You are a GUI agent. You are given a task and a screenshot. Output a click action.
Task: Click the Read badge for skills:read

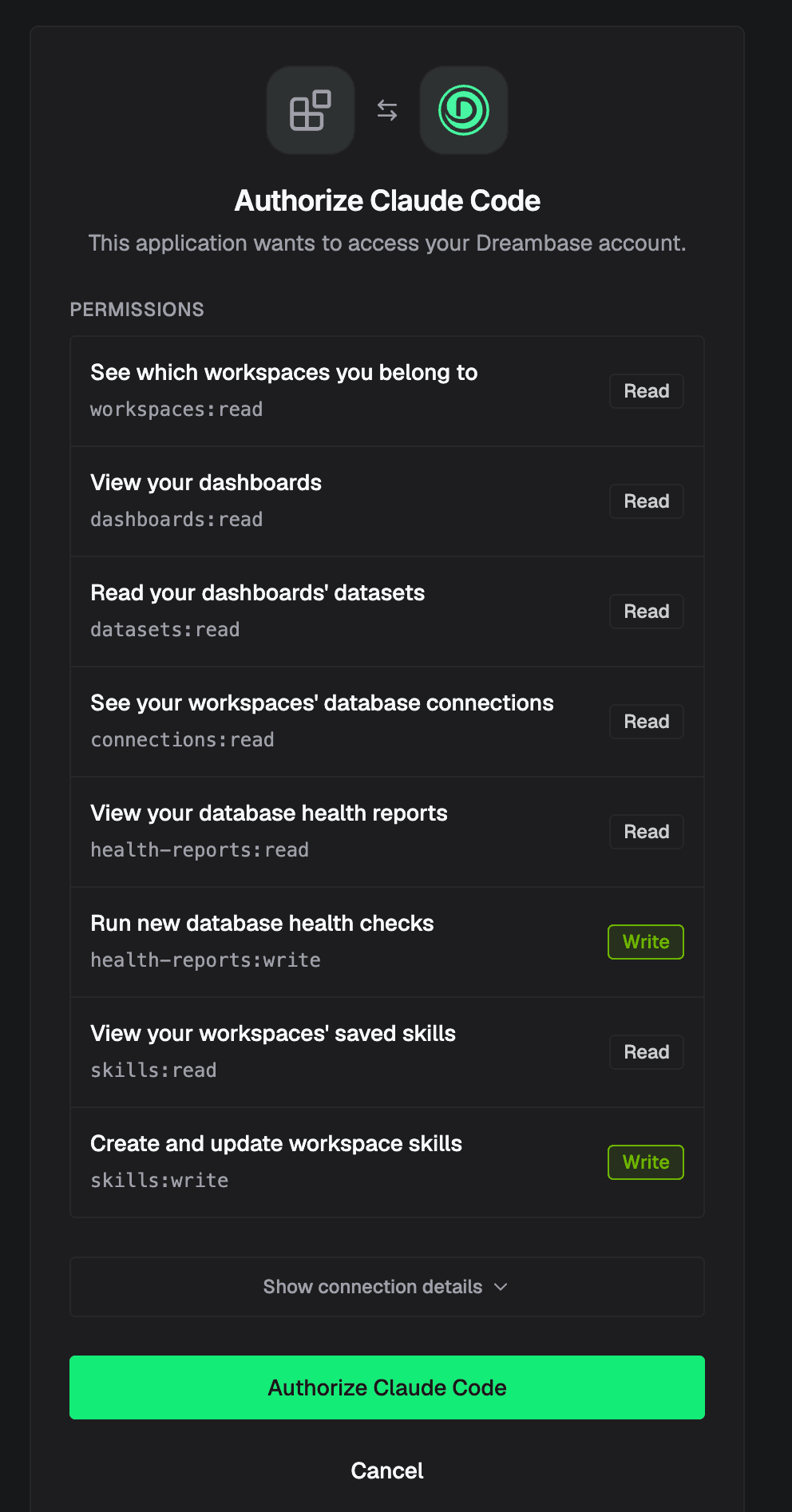647,1052
